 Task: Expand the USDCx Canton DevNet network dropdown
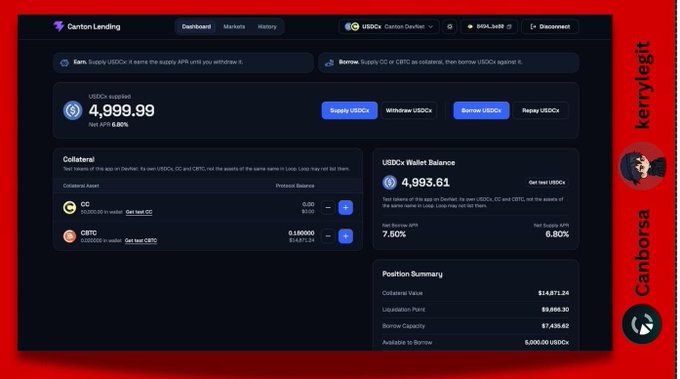(x=389, y=26)
